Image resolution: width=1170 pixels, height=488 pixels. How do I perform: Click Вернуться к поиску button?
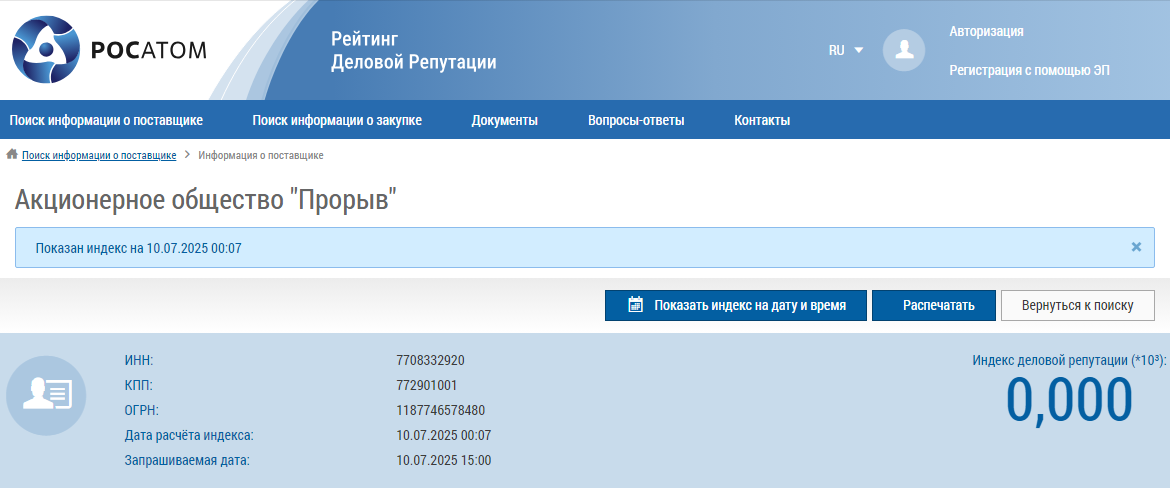click(x=1077, y=305)
